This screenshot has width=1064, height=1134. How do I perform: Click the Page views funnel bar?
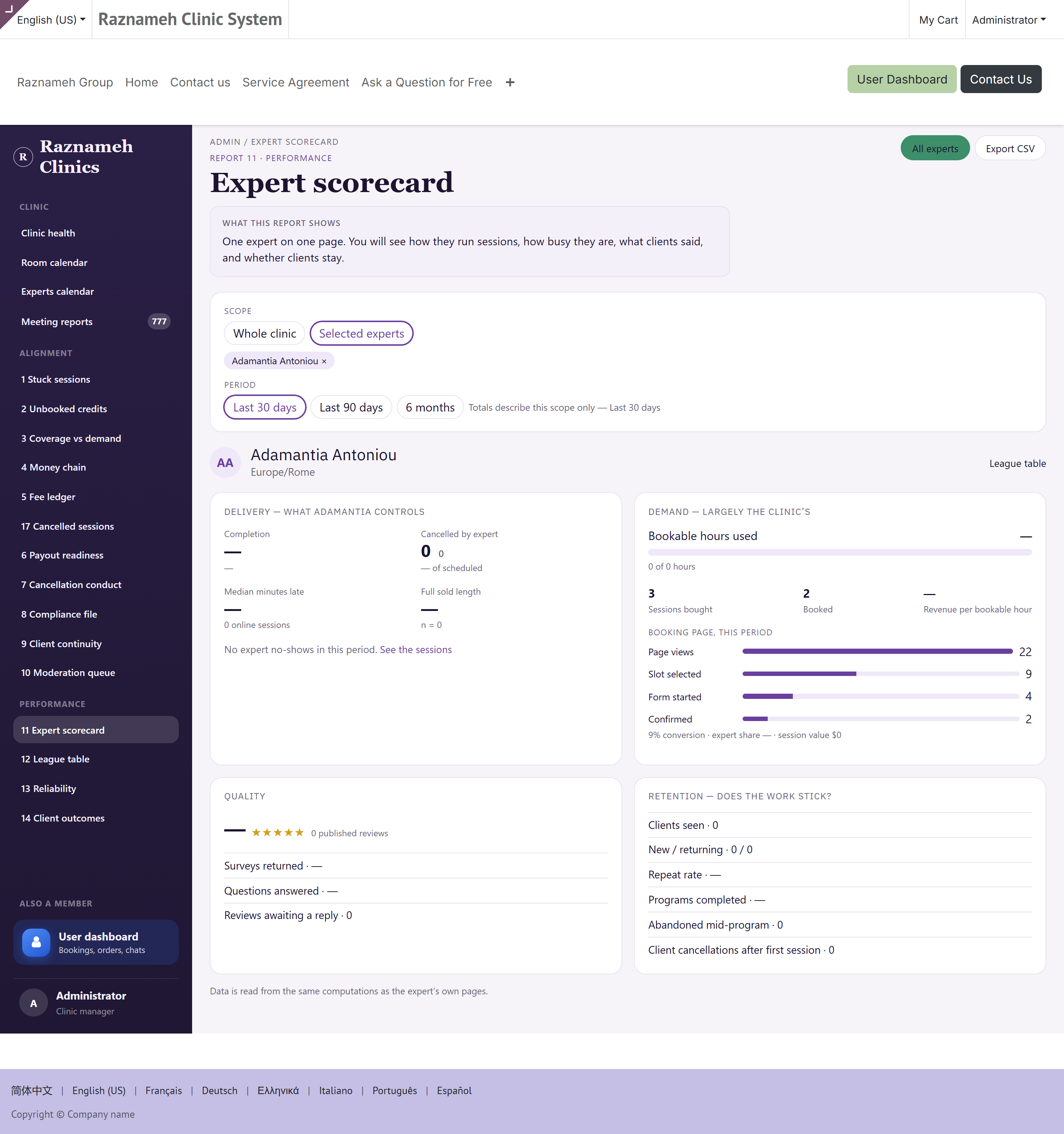877,652
